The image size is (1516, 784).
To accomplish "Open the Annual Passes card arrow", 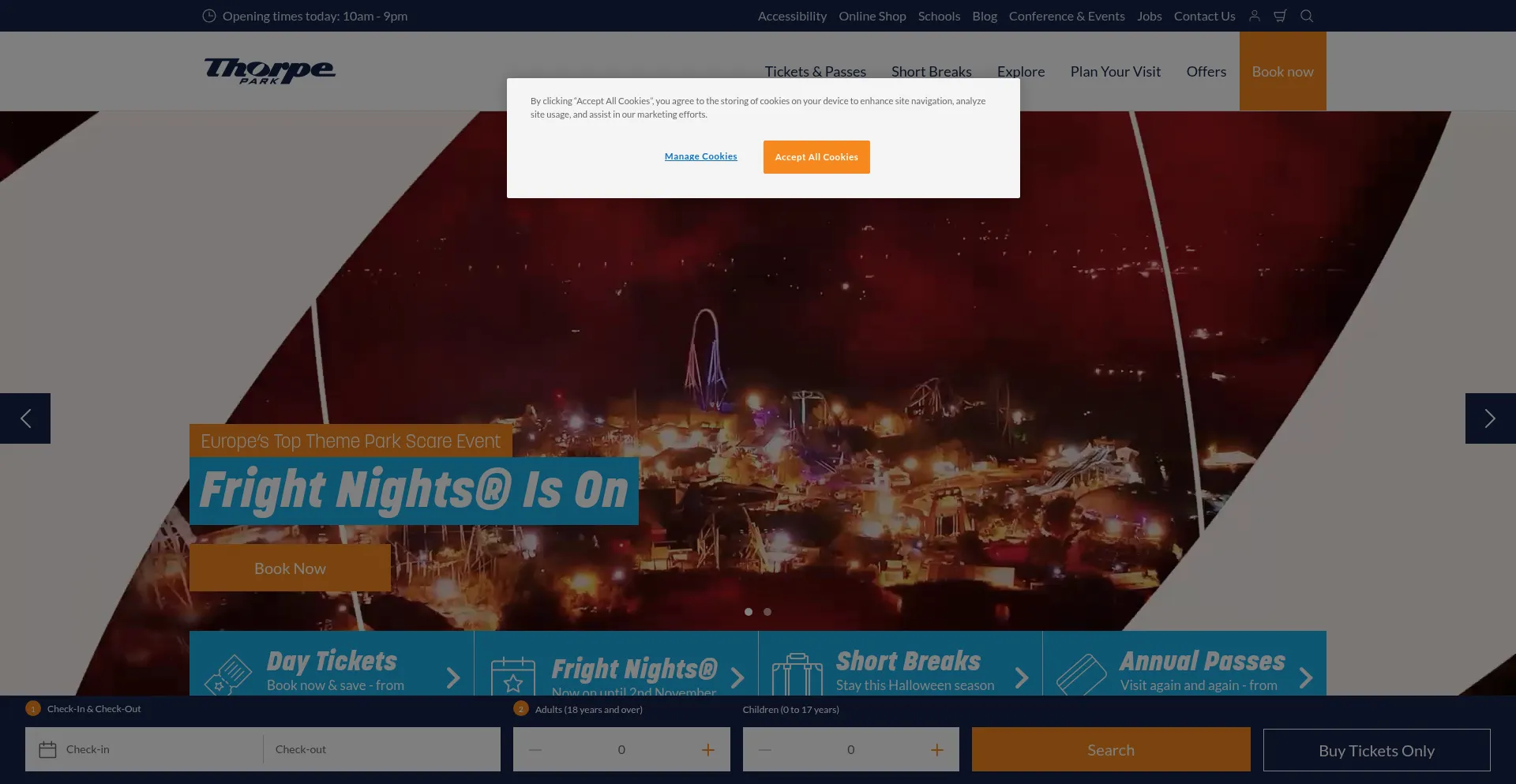I will point(1306,677).
